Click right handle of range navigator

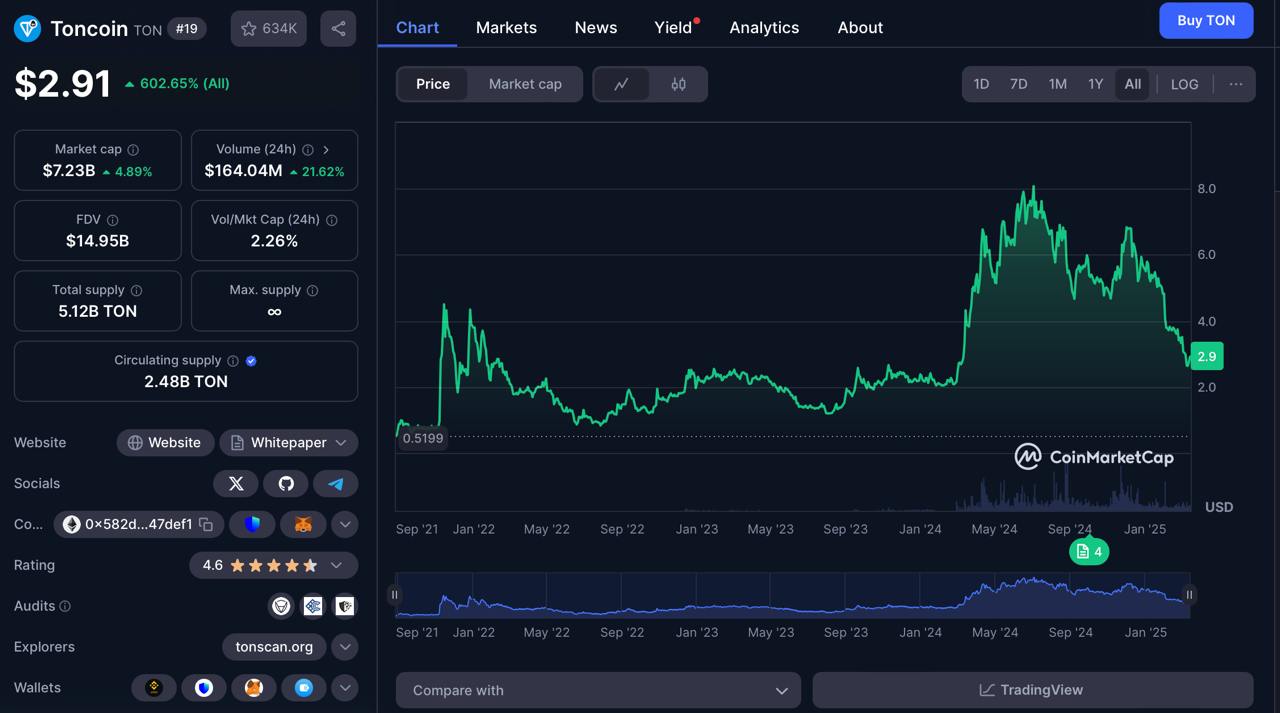coord(1189,595)
